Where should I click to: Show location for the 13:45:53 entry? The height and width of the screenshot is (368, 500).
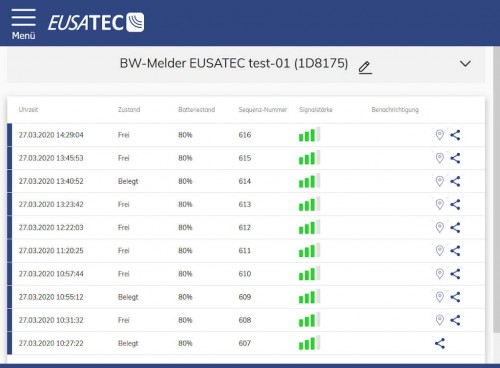click(440, 158)
